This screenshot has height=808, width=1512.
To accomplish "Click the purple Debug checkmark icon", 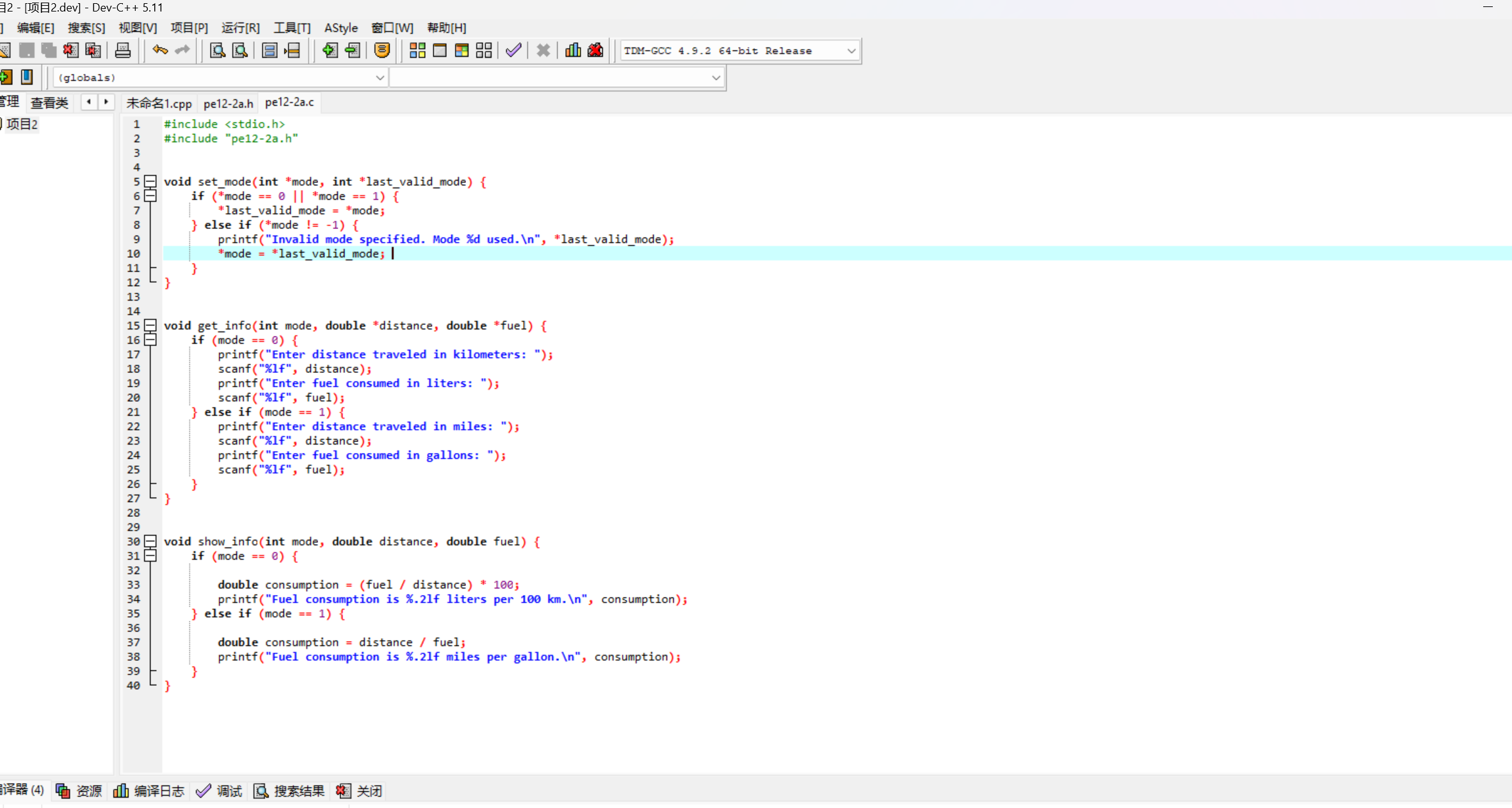I will coord(513,51).
